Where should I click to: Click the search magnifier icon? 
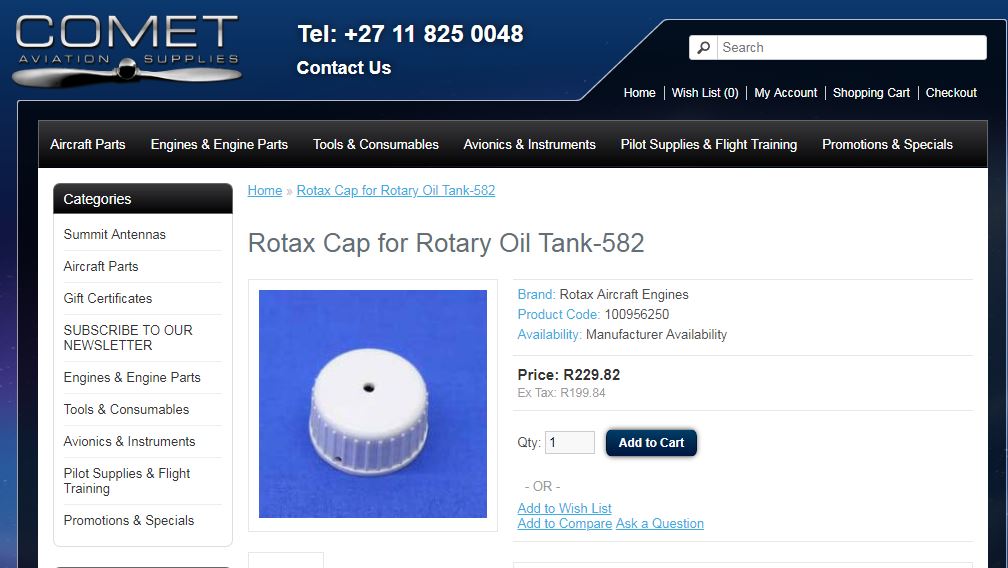tap(703, 48)
